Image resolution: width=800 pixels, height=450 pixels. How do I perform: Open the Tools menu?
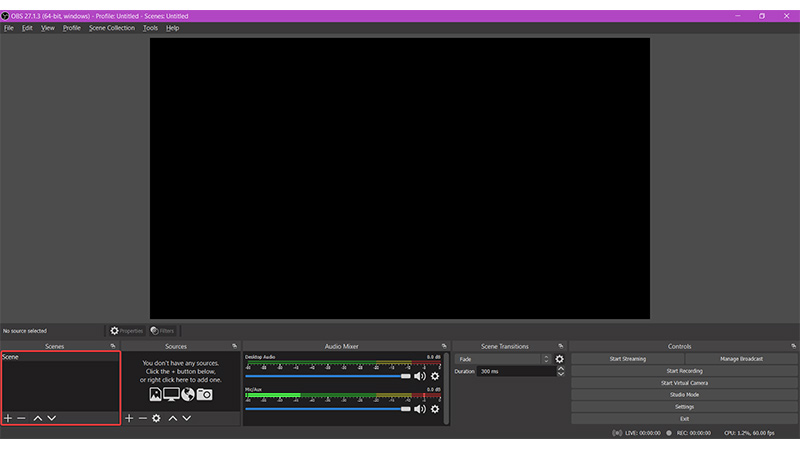150,28
